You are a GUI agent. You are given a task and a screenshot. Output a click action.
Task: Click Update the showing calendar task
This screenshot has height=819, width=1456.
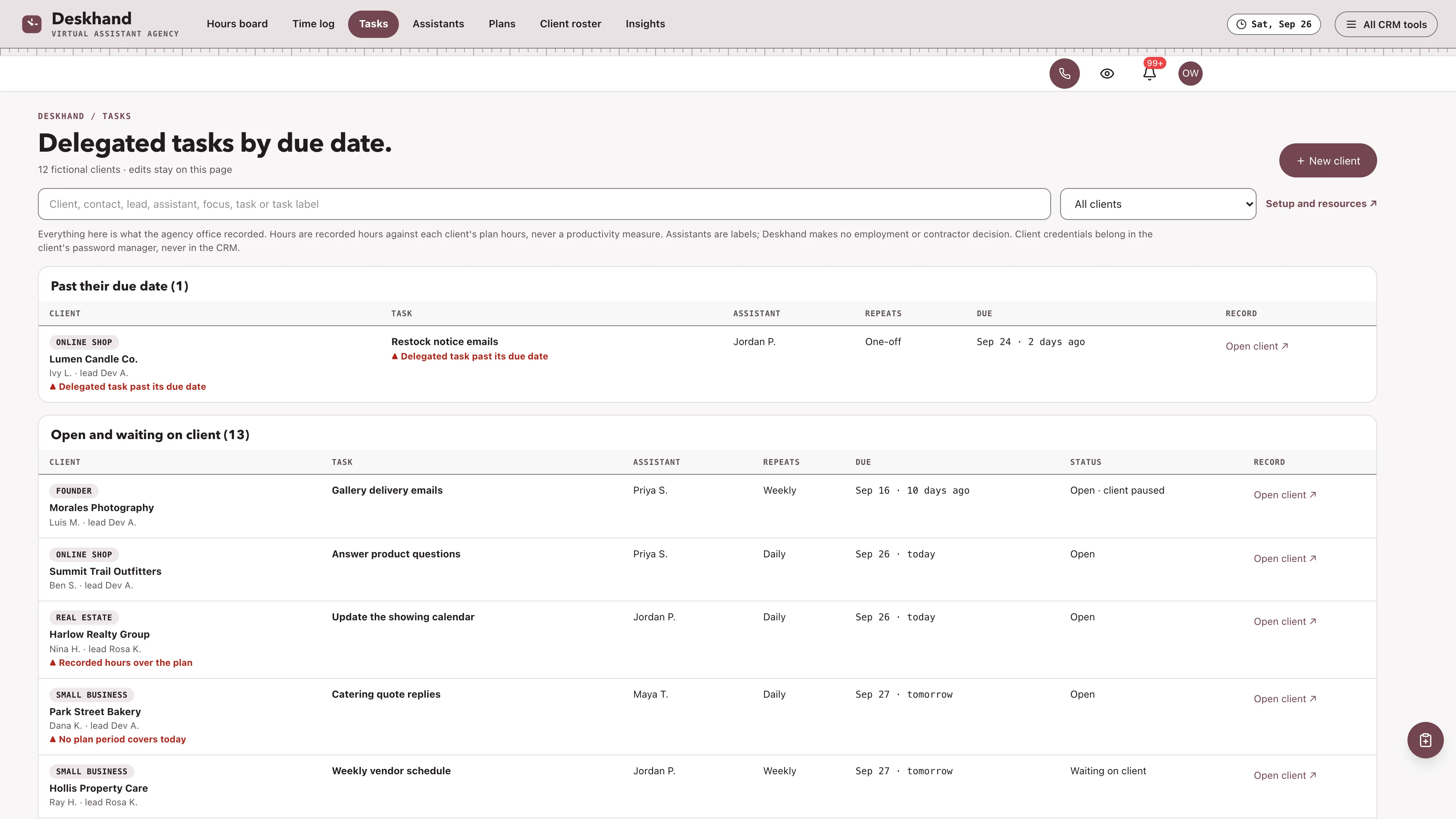(403, 617)
